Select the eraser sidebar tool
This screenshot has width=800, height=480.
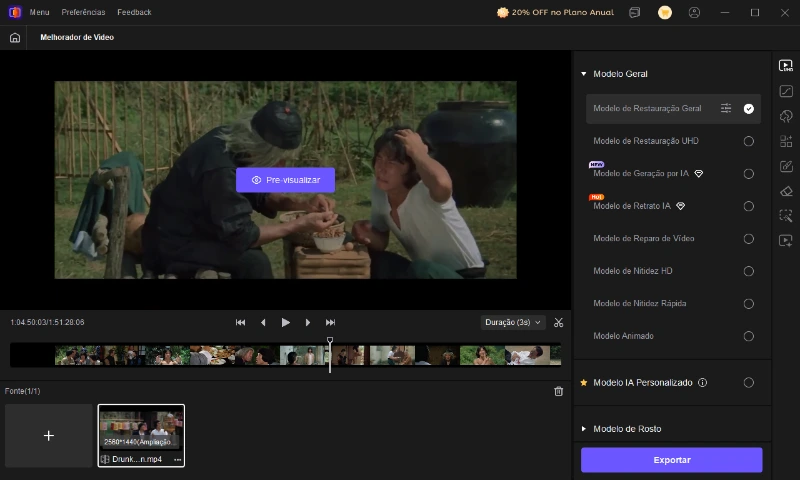(x=786, y=191)
